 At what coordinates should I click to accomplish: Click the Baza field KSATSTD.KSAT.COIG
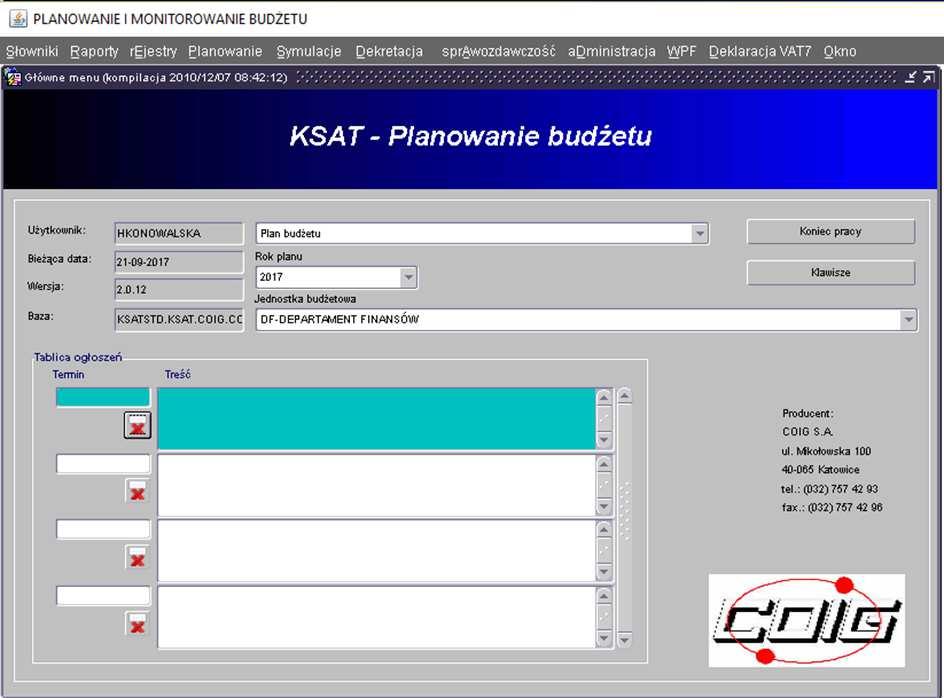179,319
